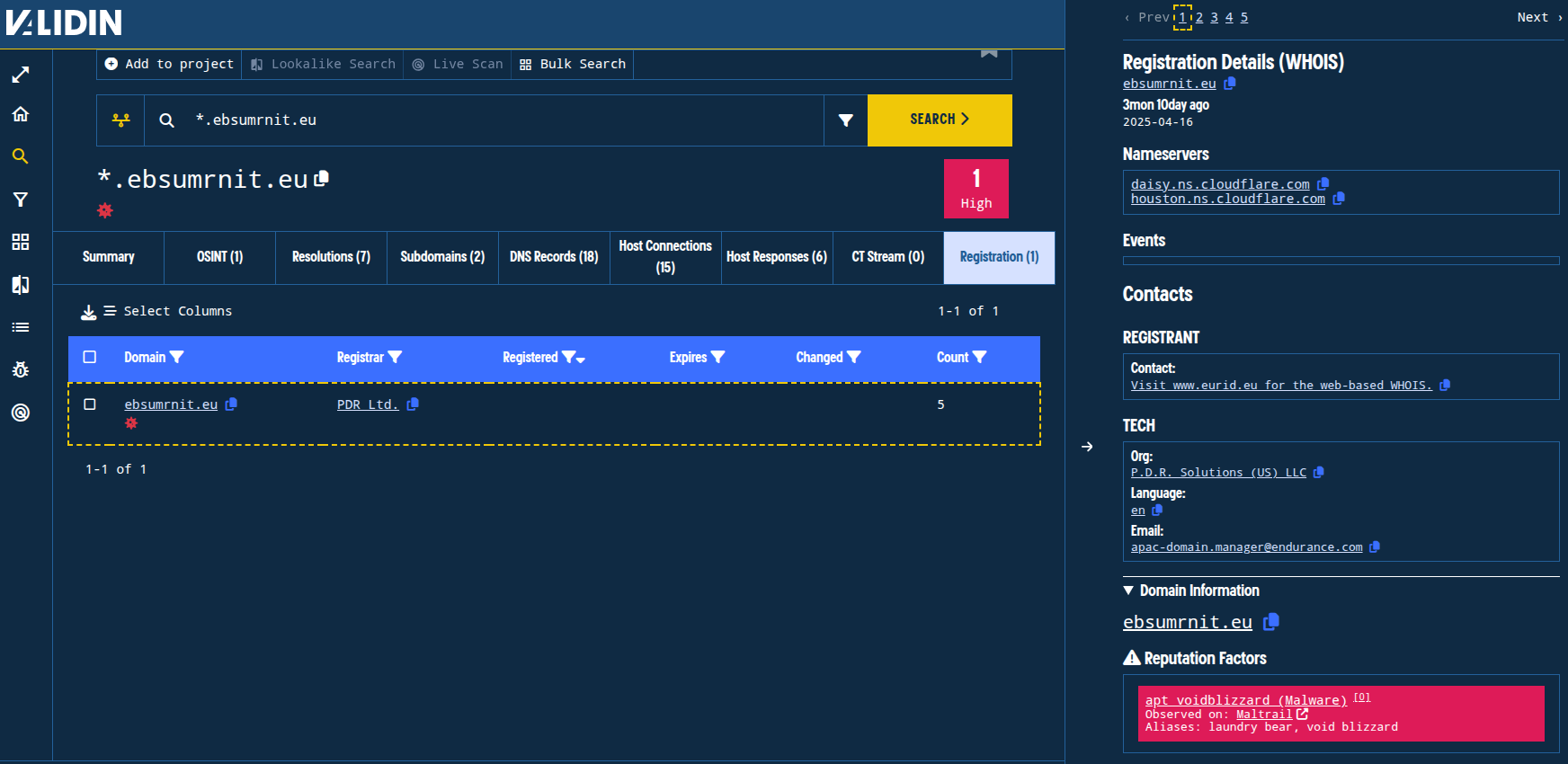Open the PDR Ltd. registrar link

368,404
